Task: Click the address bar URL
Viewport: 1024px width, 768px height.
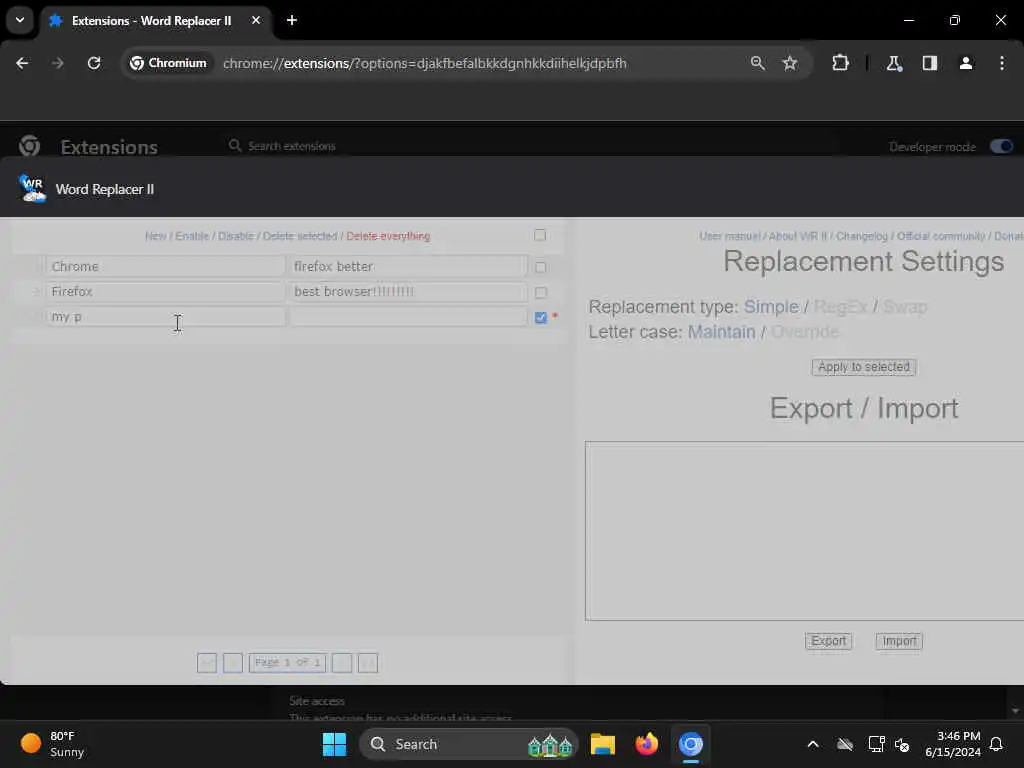Action: point(424,63)
